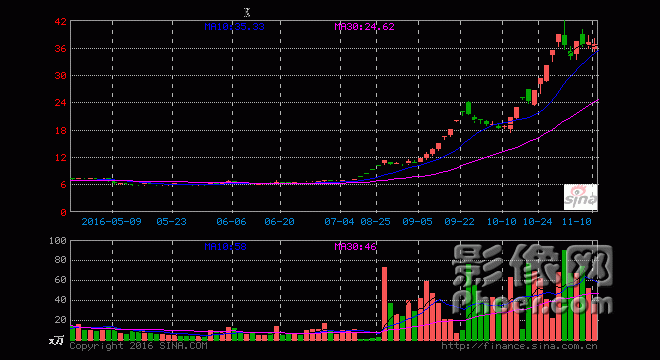Click the 100 volume axis label

click(58, 241)
